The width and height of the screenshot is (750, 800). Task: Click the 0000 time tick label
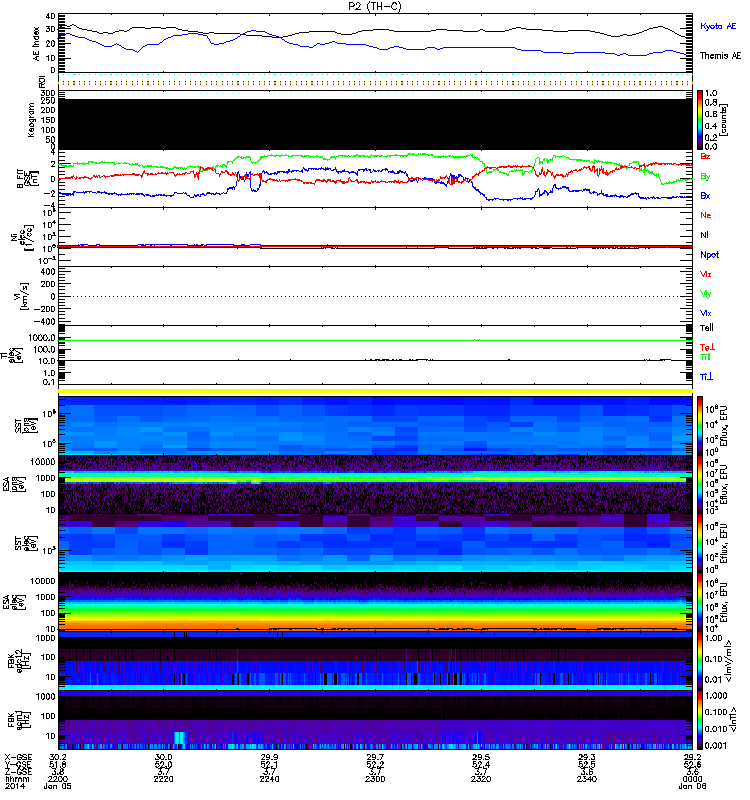692,779
